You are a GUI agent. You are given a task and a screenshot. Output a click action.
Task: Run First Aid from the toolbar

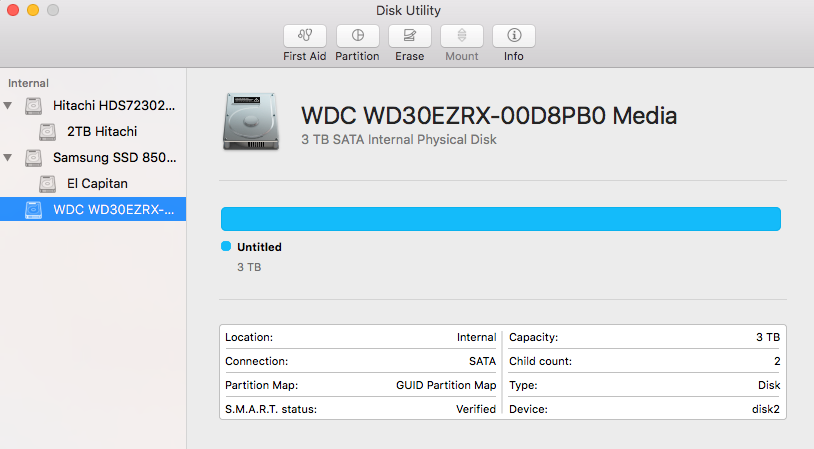click(305, 36)
